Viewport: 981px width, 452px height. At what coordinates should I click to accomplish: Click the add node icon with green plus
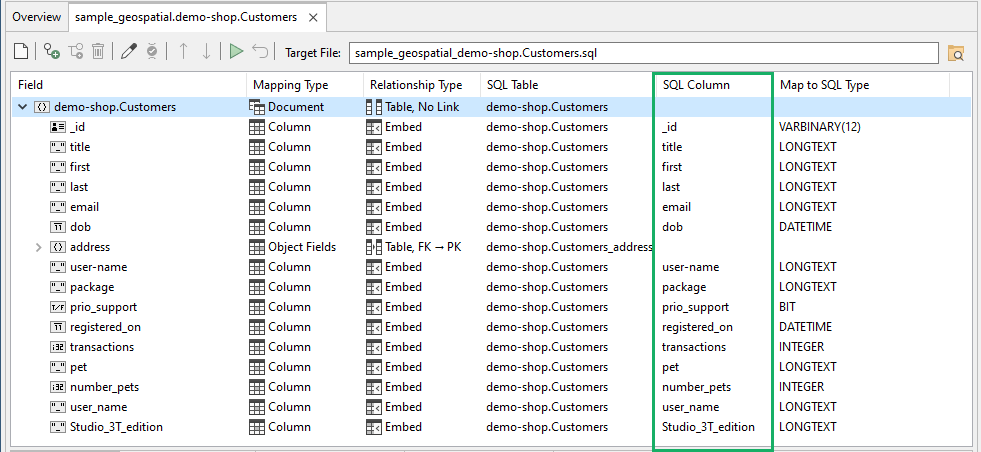51,52
